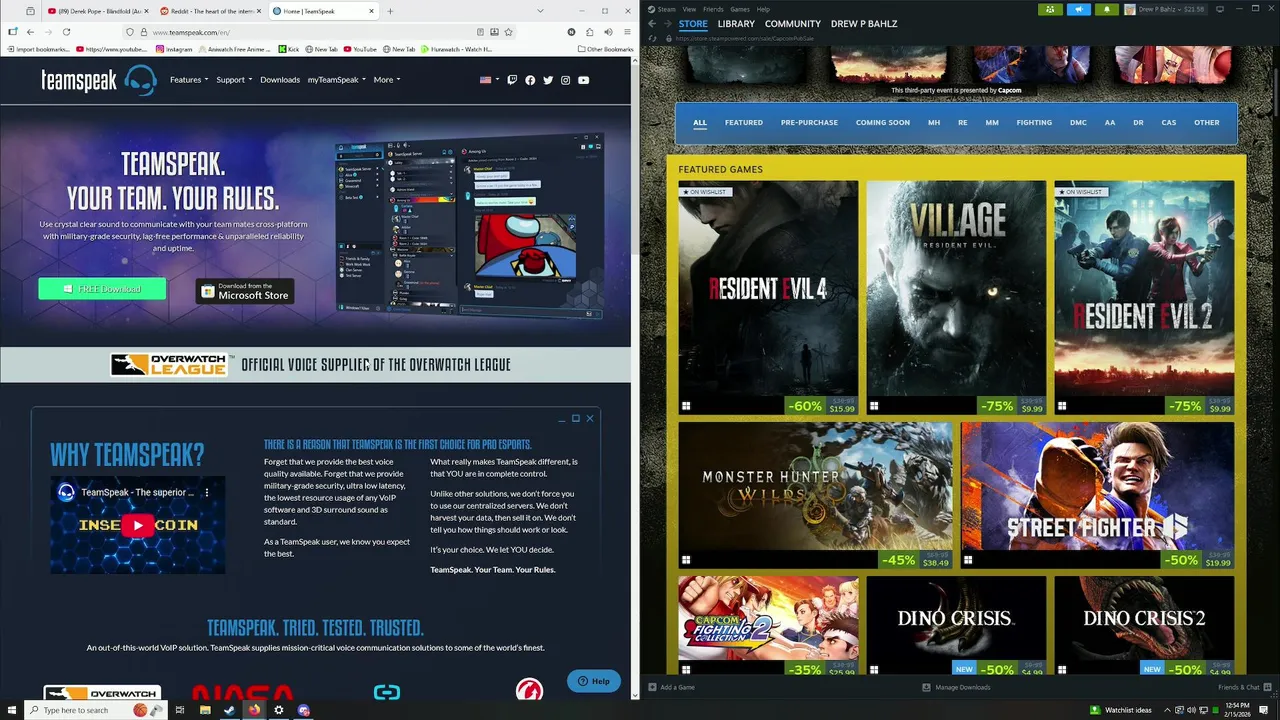The image size is (1280, 720).
Task: Click Download from the Microsoft Store
Action: (245, 291)
